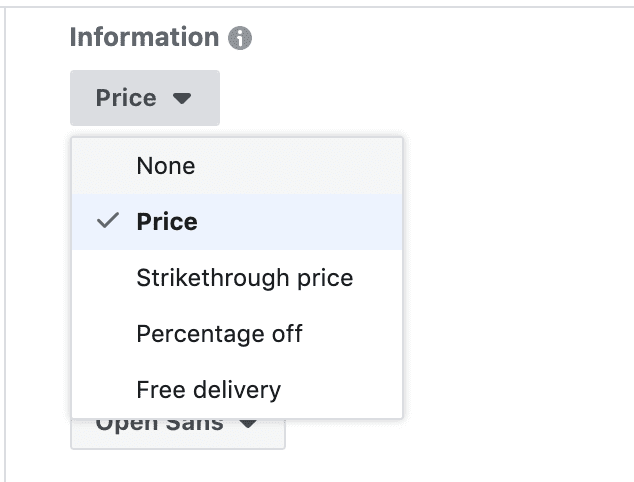Choose the checked Price option
The image size is (634, 482).
[167, 222]
